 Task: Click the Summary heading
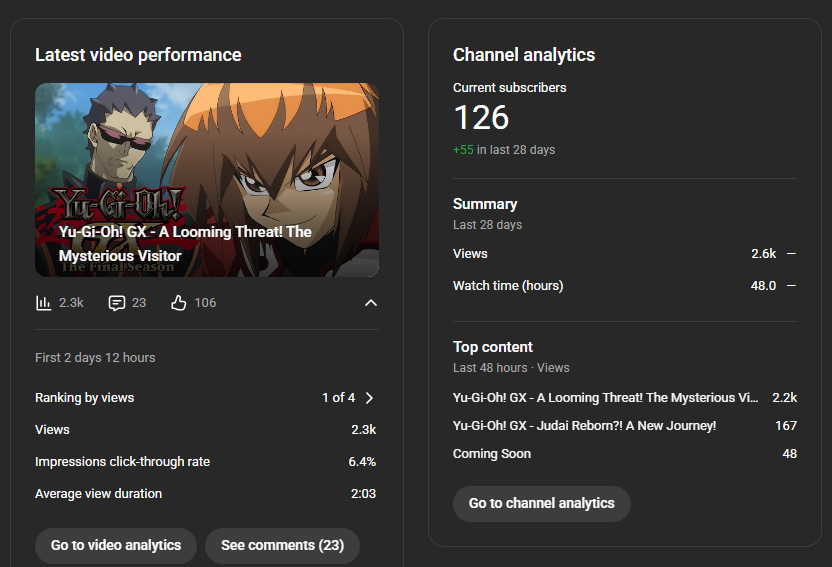(x=485, y=204)
